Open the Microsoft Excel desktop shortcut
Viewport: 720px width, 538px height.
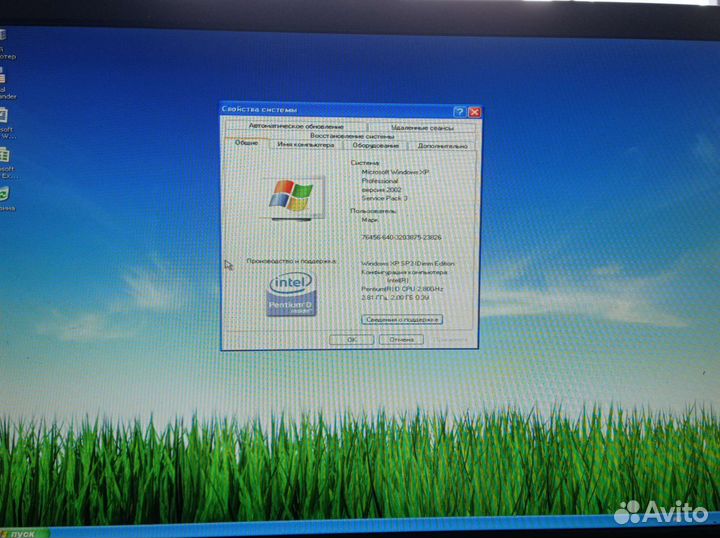4,156
